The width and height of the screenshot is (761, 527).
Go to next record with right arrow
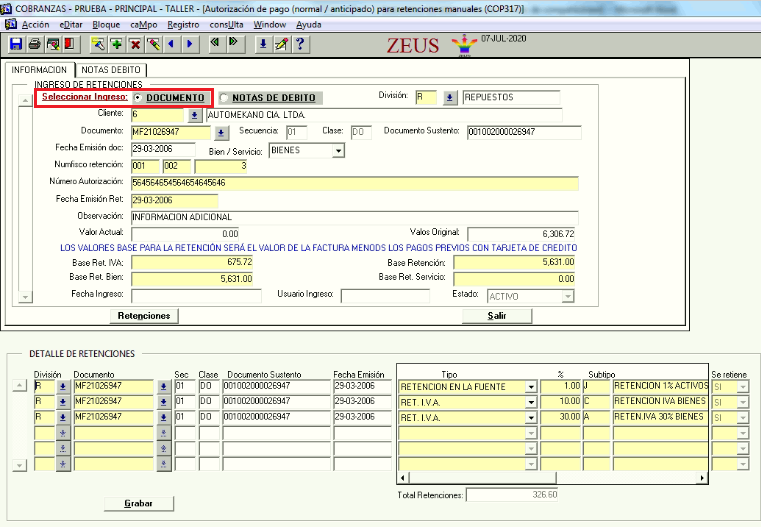tap(190, 44)
